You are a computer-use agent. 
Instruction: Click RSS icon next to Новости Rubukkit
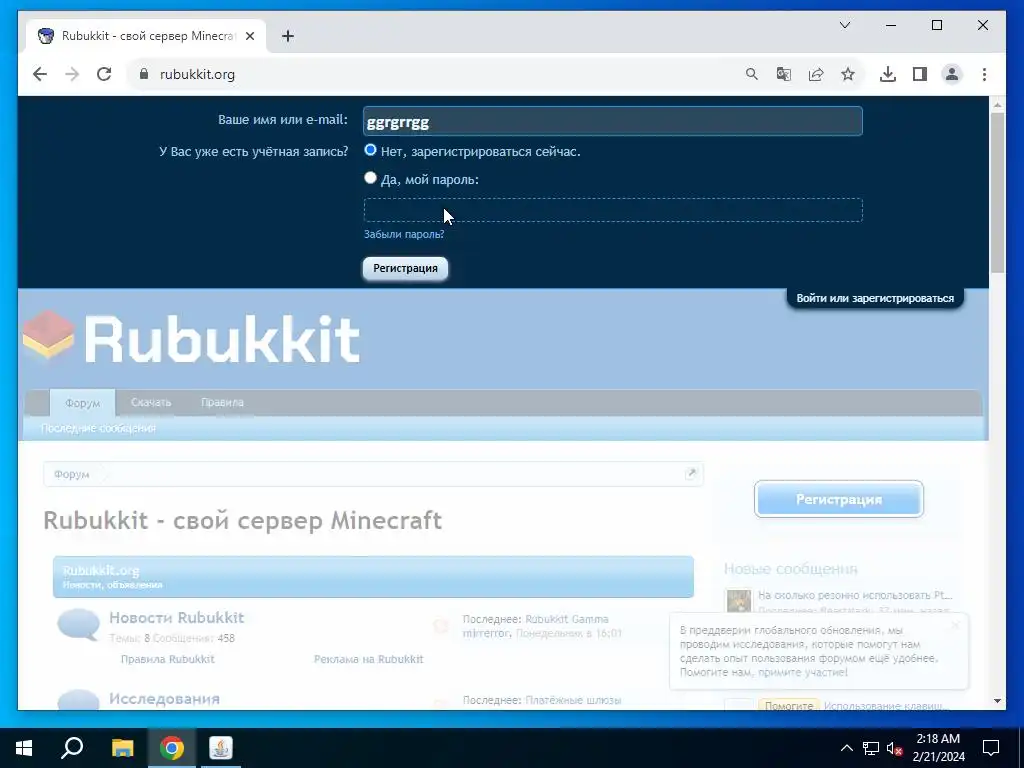pyautogui.click(x=441, y=626)
